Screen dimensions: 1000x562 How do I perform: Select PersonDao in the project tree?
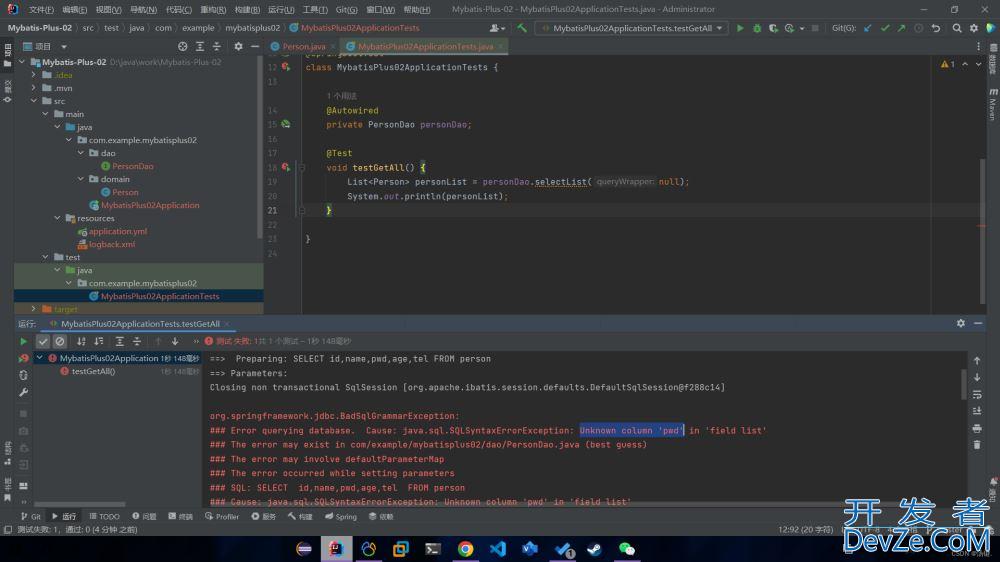coord(133,166)
